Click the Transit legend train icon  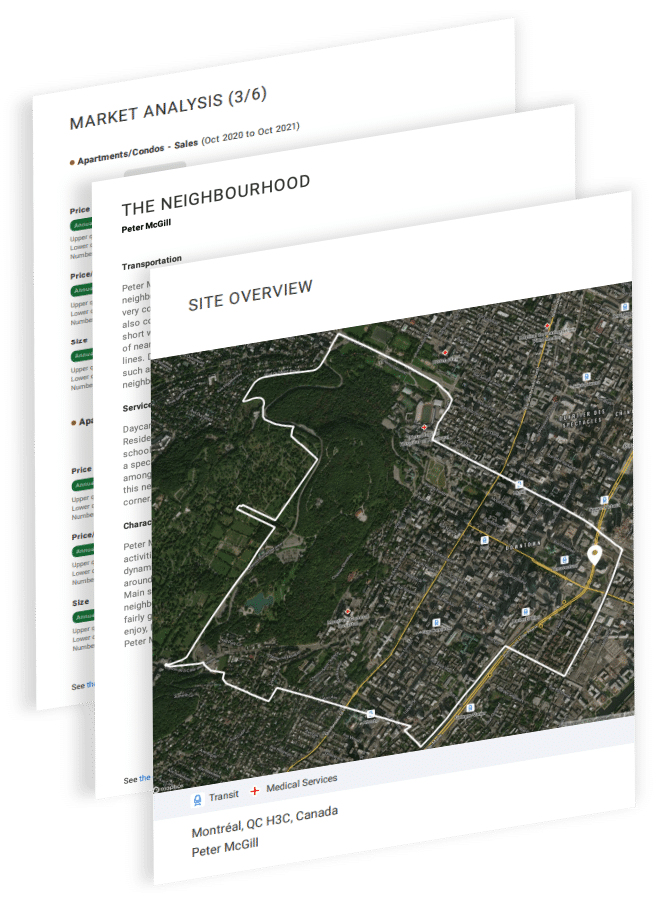click(x=197, y=800)
